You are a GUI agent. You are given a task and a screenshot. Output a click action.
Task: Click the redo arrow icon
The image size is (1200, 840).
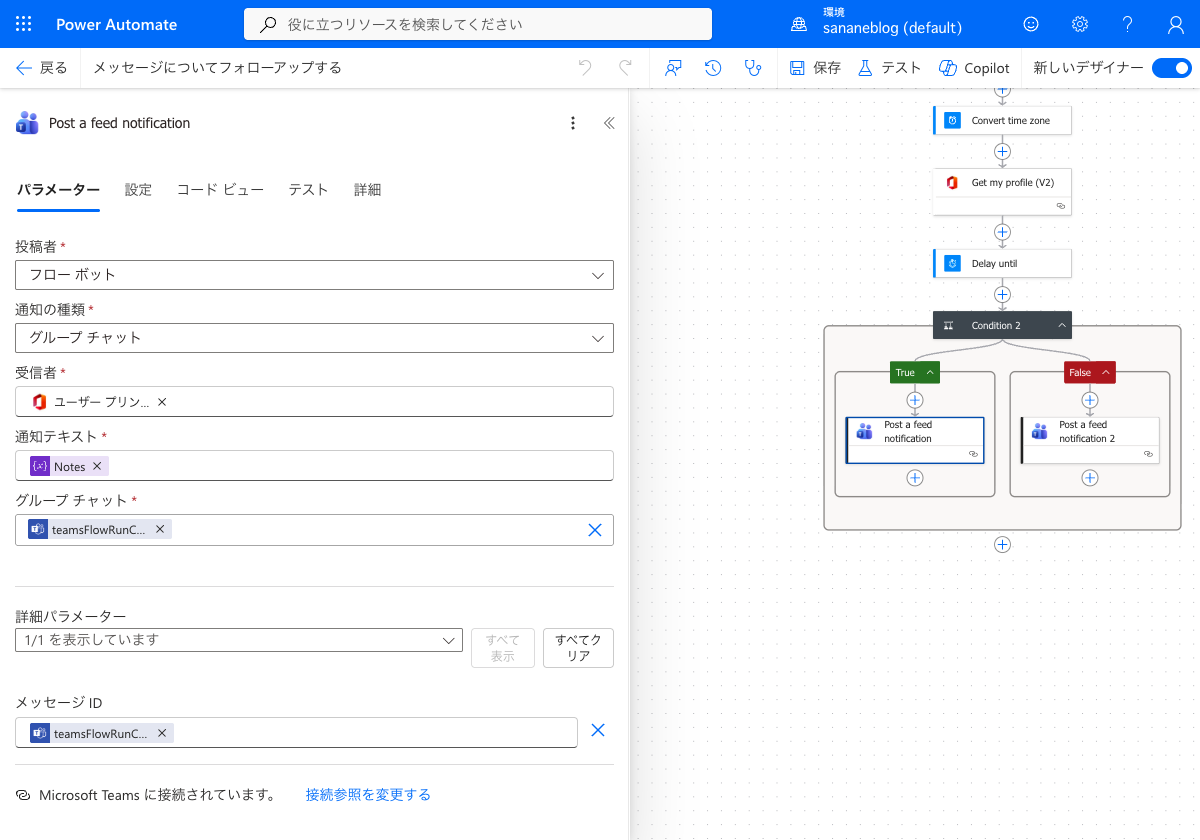click(x=625, y=68)
